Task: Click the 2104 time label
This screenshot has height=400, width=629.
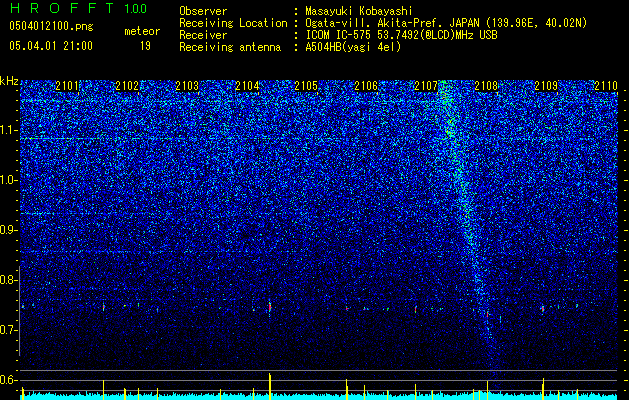Action: point(247,86)
